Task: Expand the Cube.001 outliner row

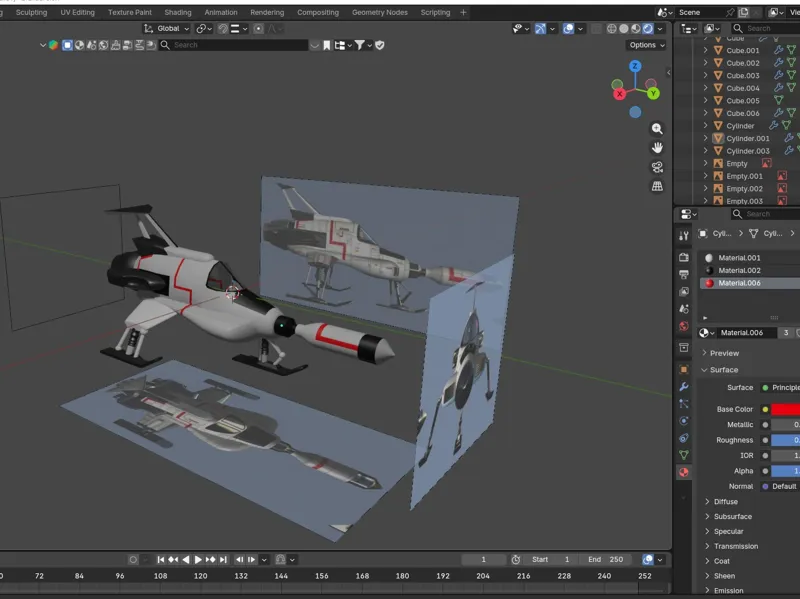Action: [x=705, y=50]
